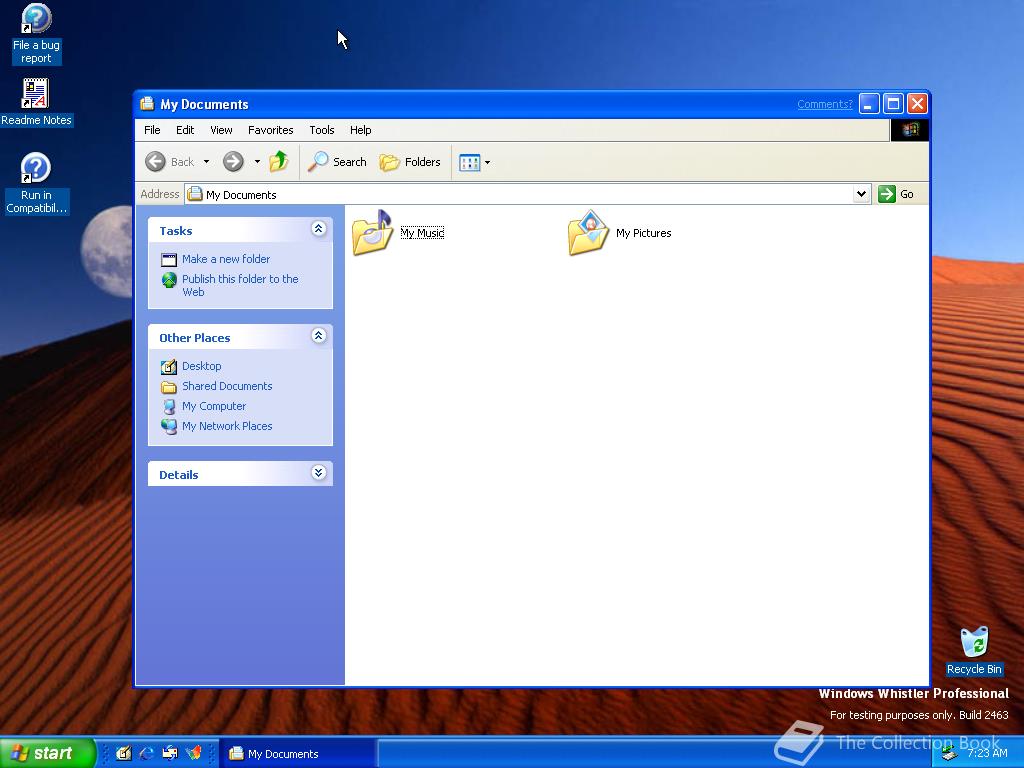Click the system tray network icon
The image size is (1024, 768).
point(949,754)
